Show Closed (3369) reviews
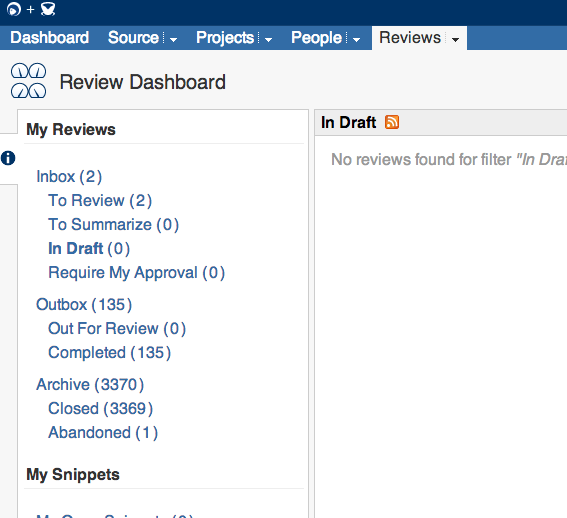Viewport: 567px width, 518px height. pos(101,408)
